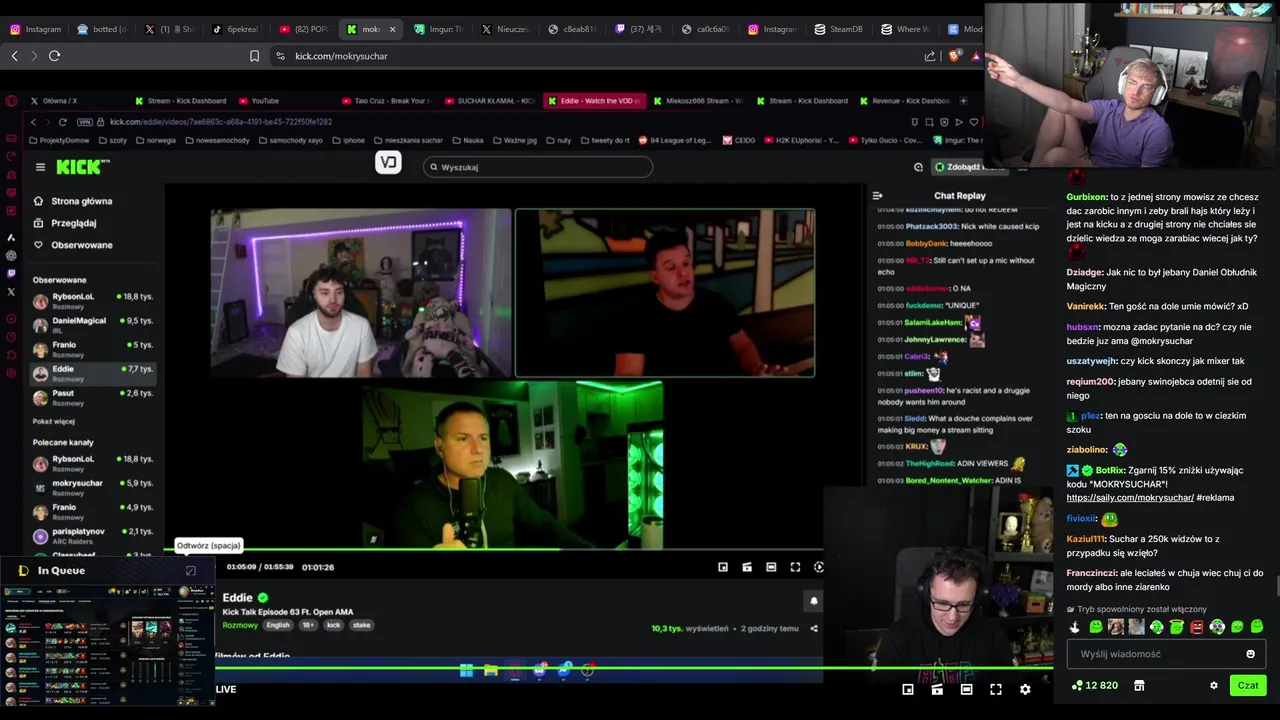
Task: Open parisplatynov recommended channel
Action: click(x=93, y=535)
